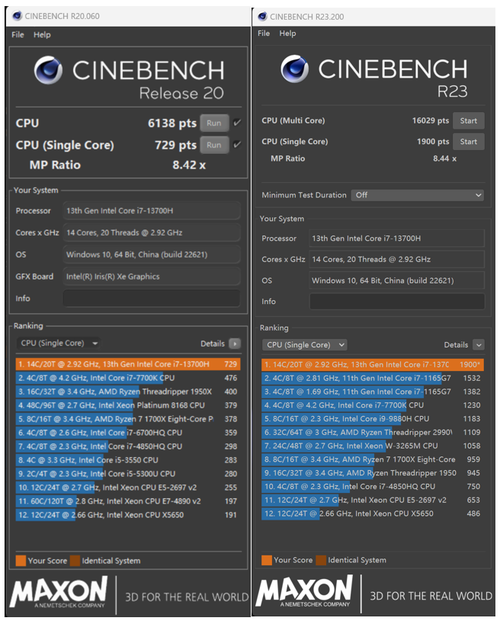The width and height of the screenshot is (500, 621).
Task: Toggle the CPU test checkbox in R20
Action: pyautogui.click(x=237, y=123)
